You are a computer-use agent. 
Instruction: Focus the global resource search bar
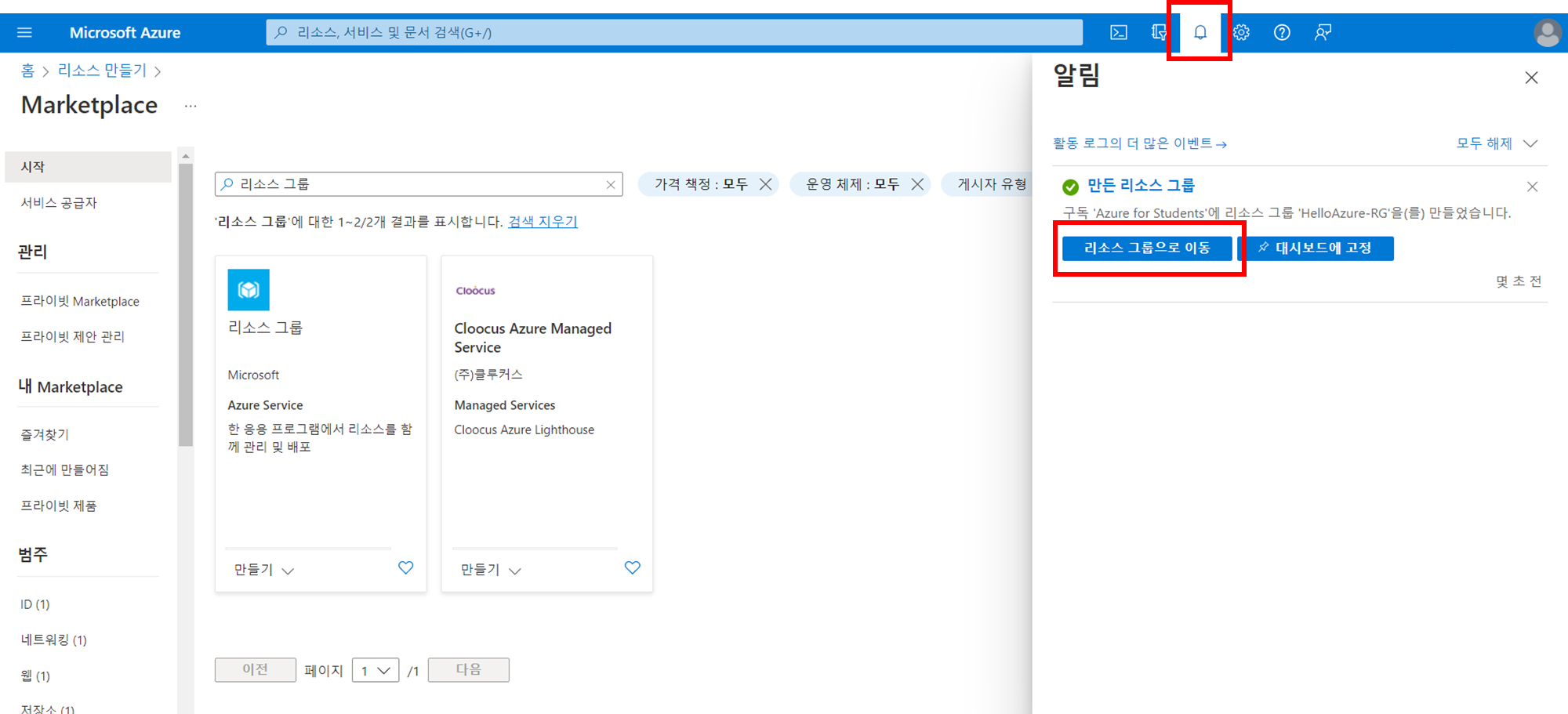[x=674, y=33]
